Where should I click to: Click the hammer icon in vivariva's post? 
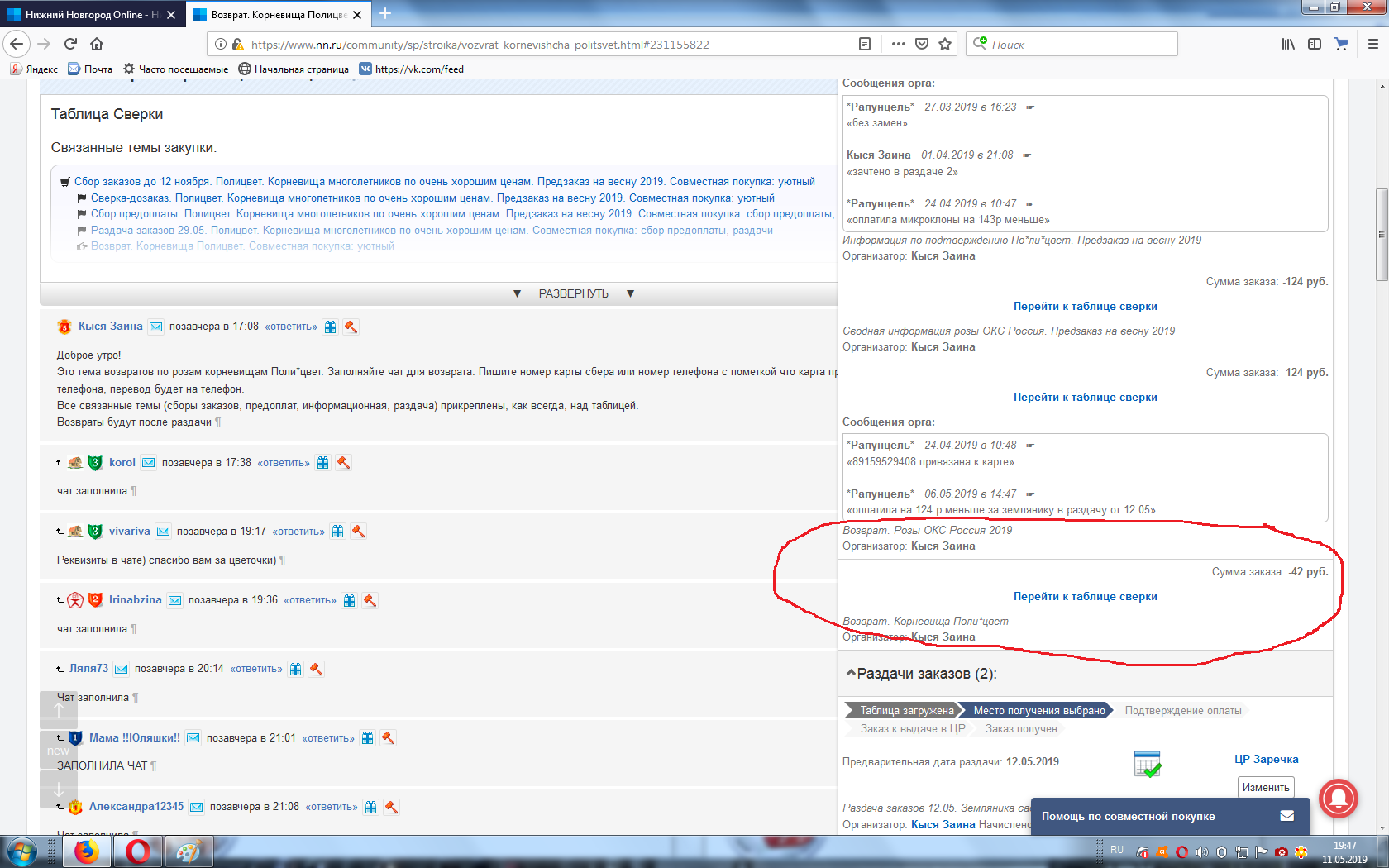tap(358, 532)
